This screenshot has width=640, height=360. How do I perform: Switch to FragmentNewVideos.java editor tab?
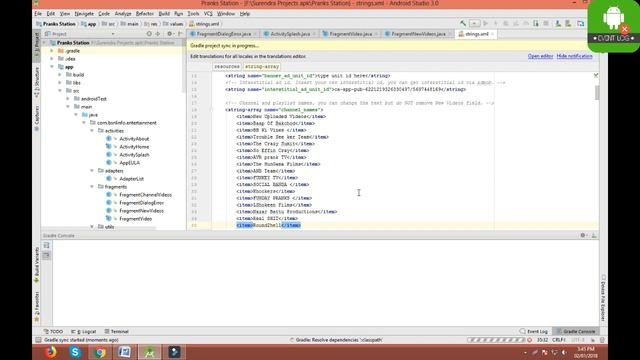coord(418,34)
